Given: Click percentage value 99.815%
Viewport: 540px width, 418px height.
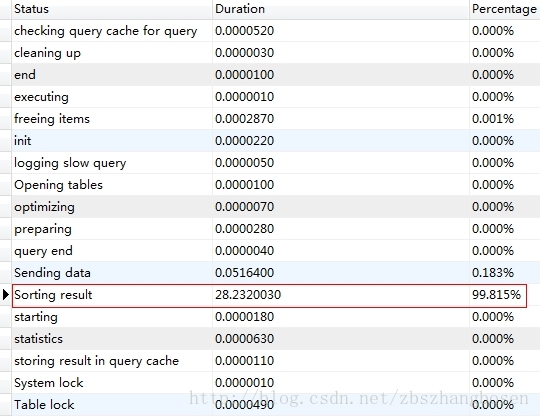Looking at the screenshot, I should 496,295.
